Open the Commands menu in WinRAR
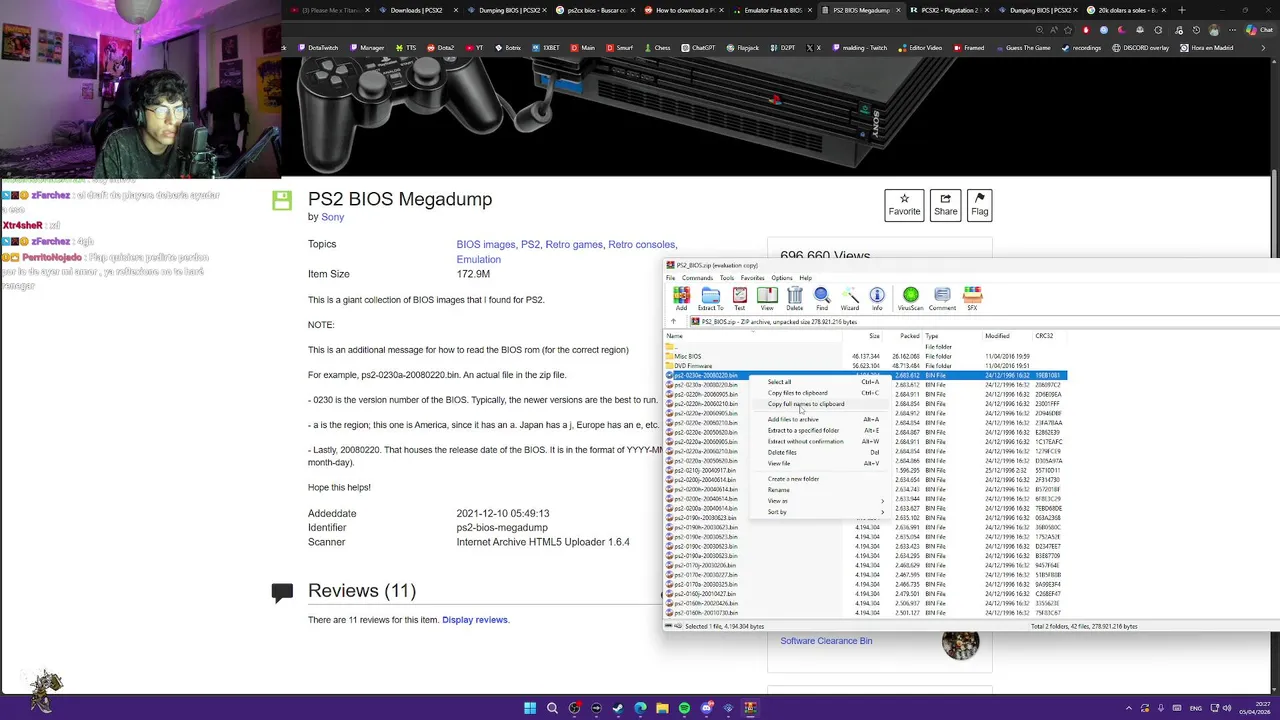The image size is (1280, 720). pos(697,278)
